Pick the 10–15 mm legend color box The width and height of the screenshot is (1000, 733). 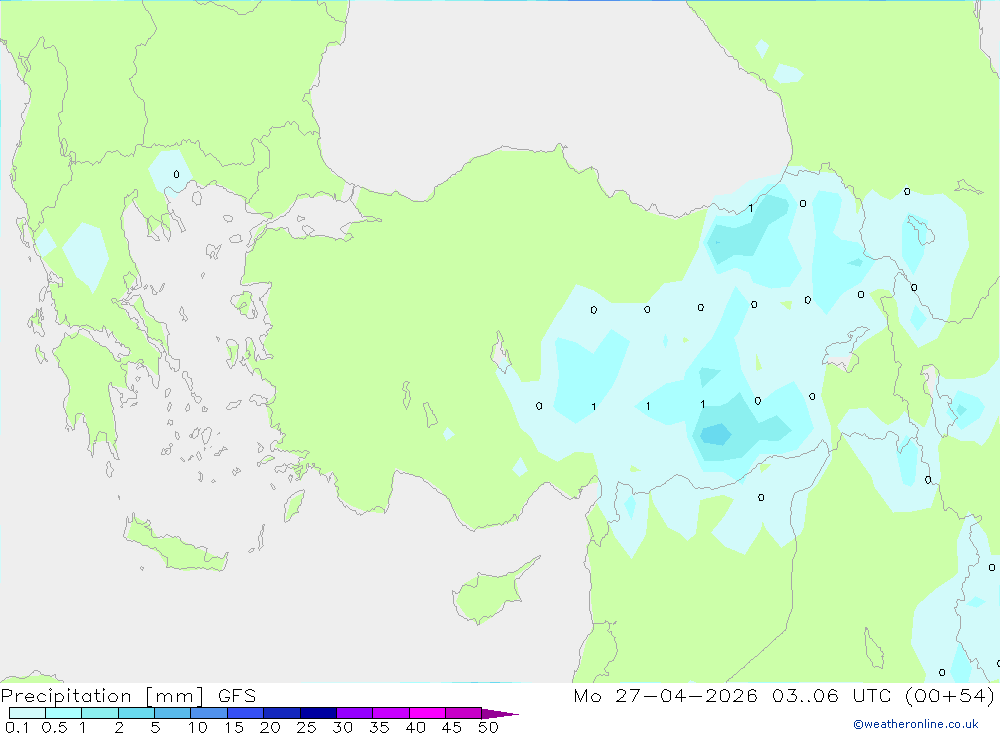point(209,713)
